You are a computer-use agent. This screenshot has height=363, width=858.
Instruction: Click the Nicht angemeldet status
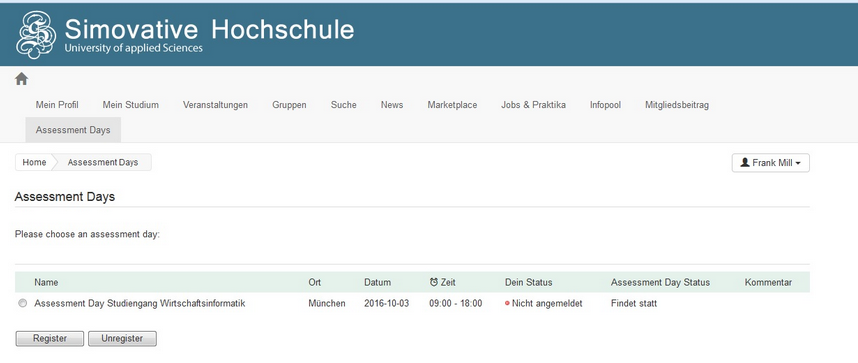click(543, 303)
